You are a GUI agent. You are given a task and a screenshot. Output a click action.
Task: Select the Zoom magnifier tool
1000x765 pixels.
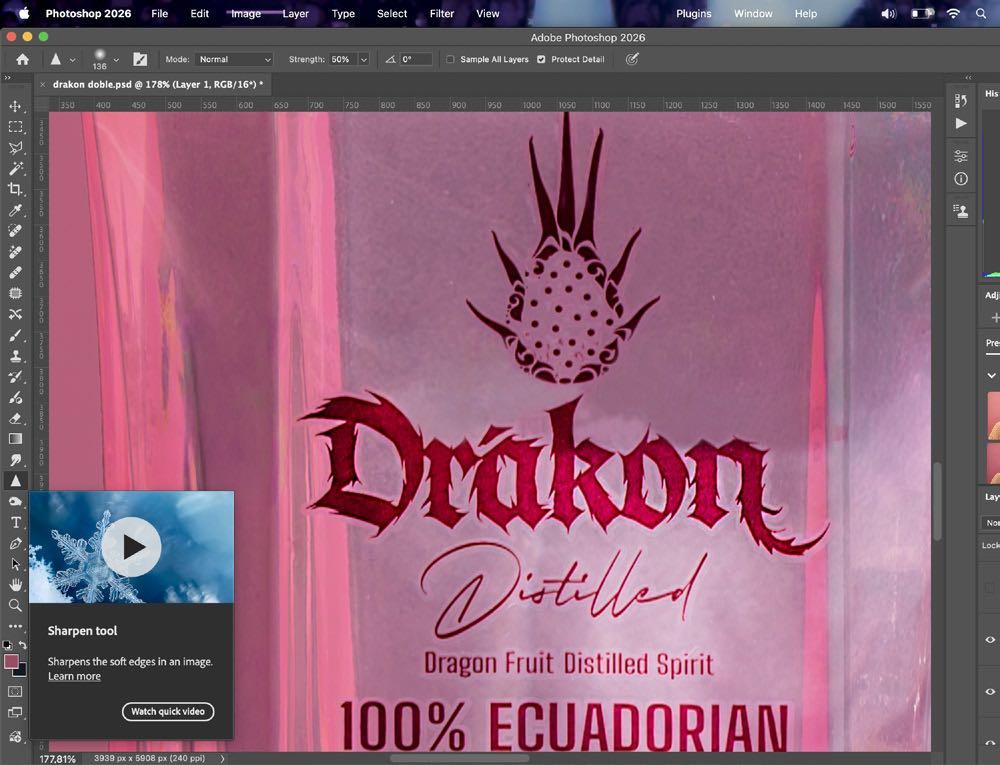coord(15,606)
